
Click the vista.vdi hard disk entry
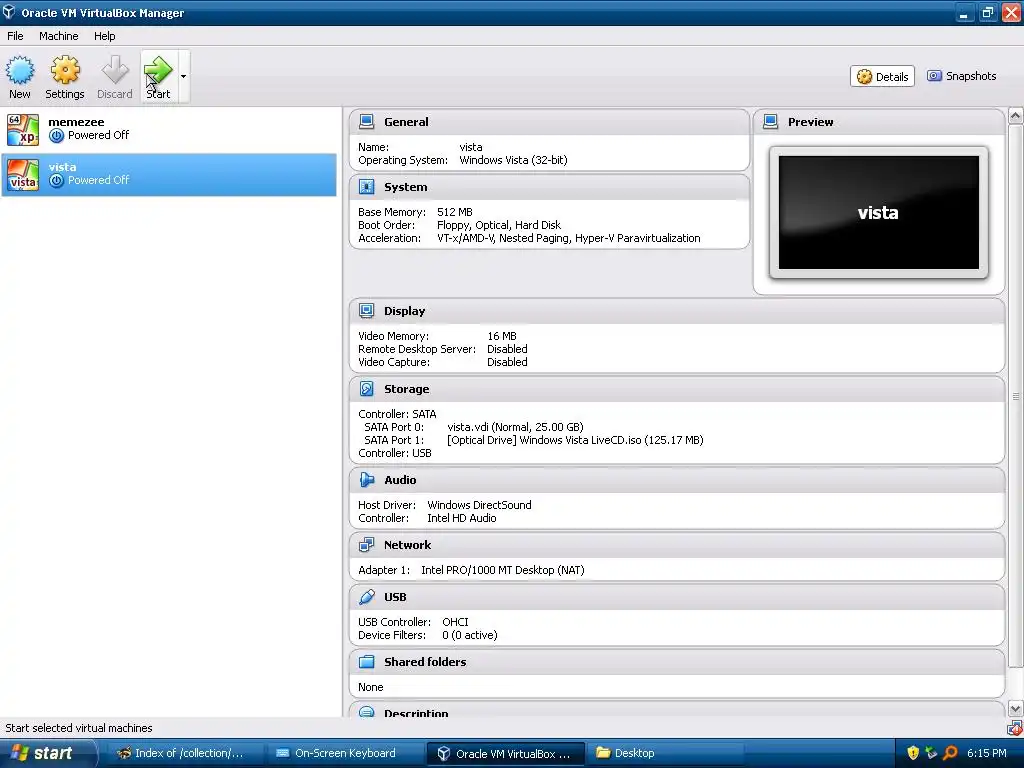515,427
